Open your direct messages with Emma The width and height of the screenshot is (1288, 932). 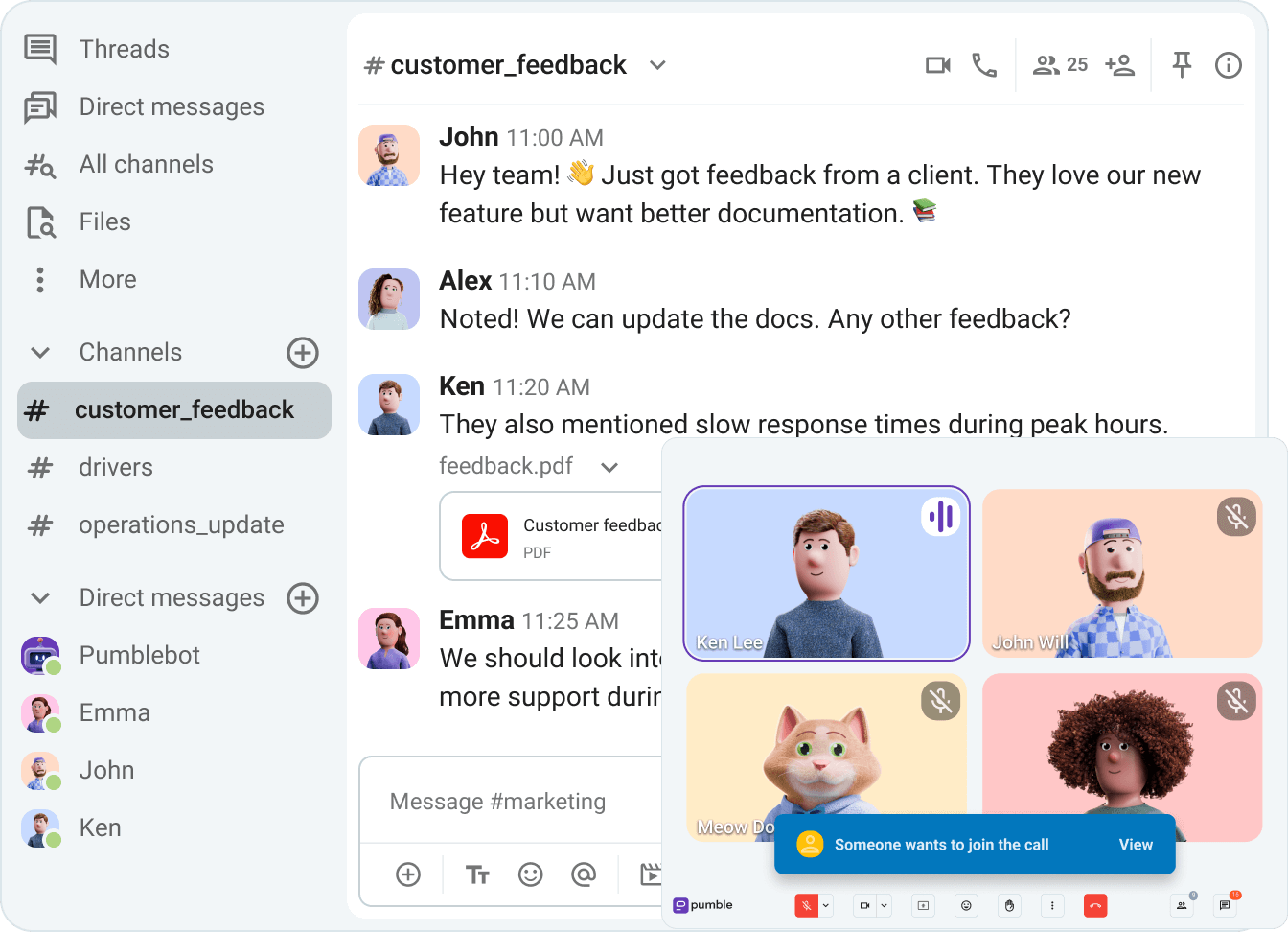[114, 712]
